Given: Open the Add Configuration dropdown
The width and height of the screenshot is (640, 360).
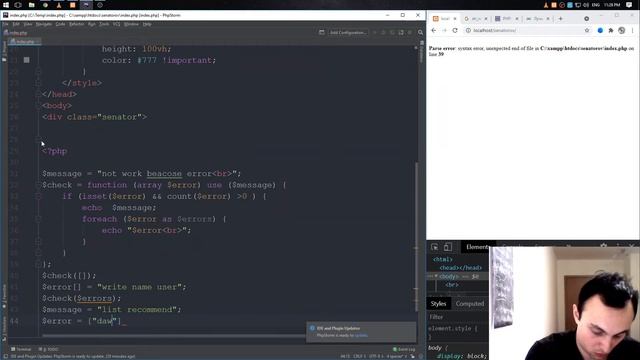Looking at the screenshot, I should (348, 32).
